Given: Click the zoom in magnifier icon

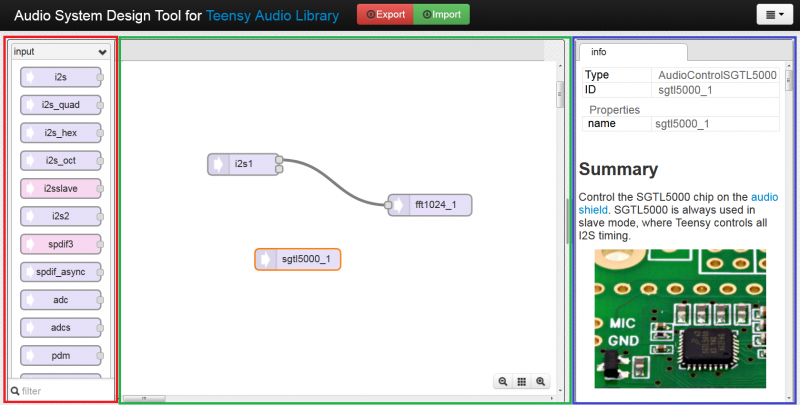Looking at the screenshot, I should [x=541, y=381].
